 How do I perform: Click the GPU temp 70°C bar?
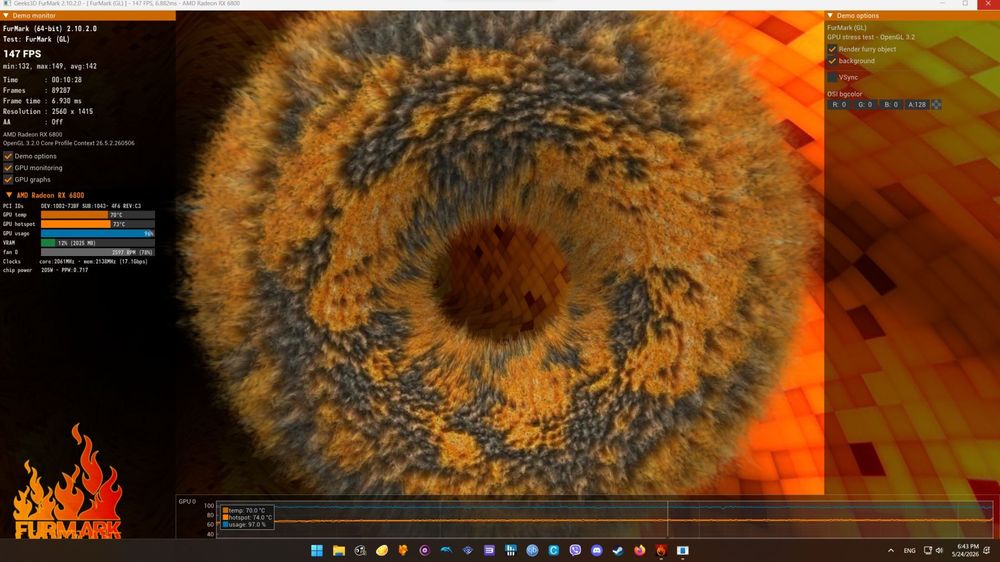(x=98, y=215)
